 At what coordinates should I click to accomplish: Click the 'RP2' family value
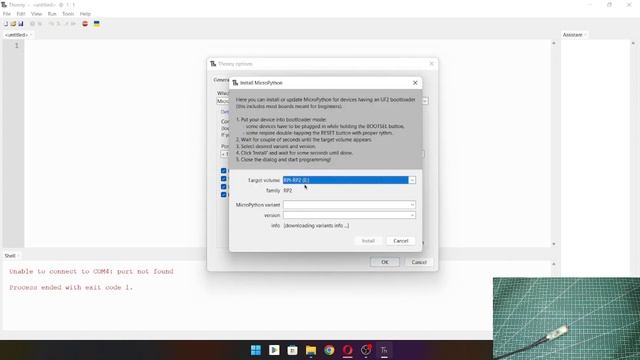pyautogui.click(x=288, y=191)
